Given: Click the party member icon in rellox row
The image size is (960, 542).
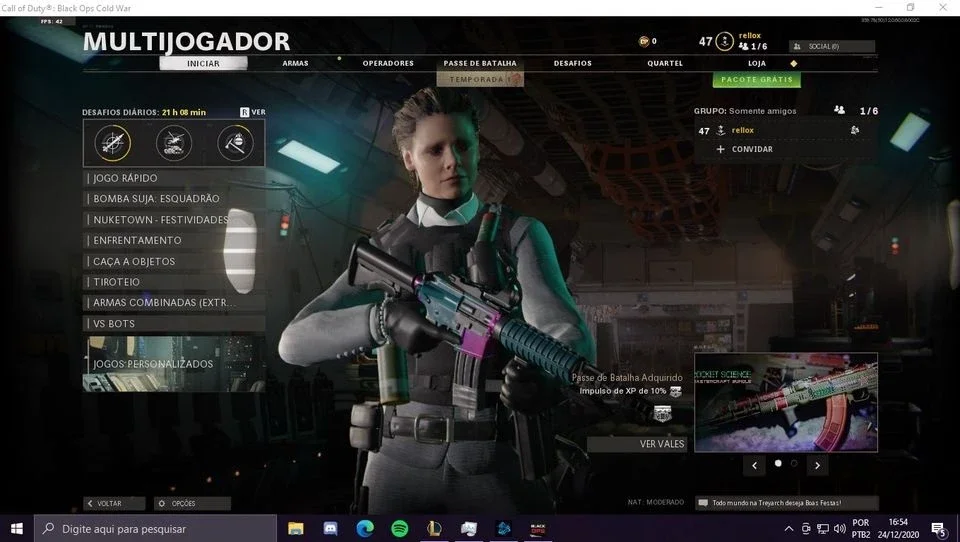Looking at the screenshot, I should click(x=855, y=130).
